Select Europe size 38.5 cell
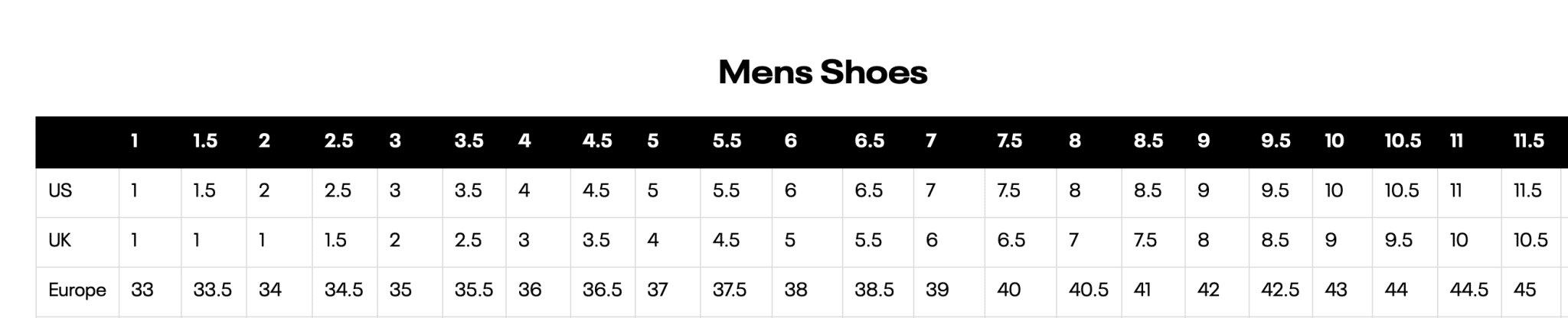The image size is (1568, 318). click(878, 290)
